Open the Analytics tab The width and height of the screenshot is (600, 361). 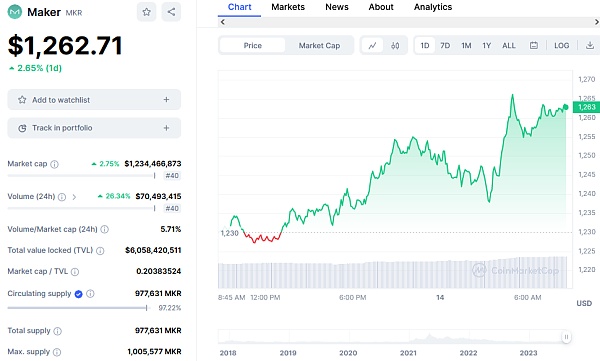pyautogui.click(x=433, y=7)
